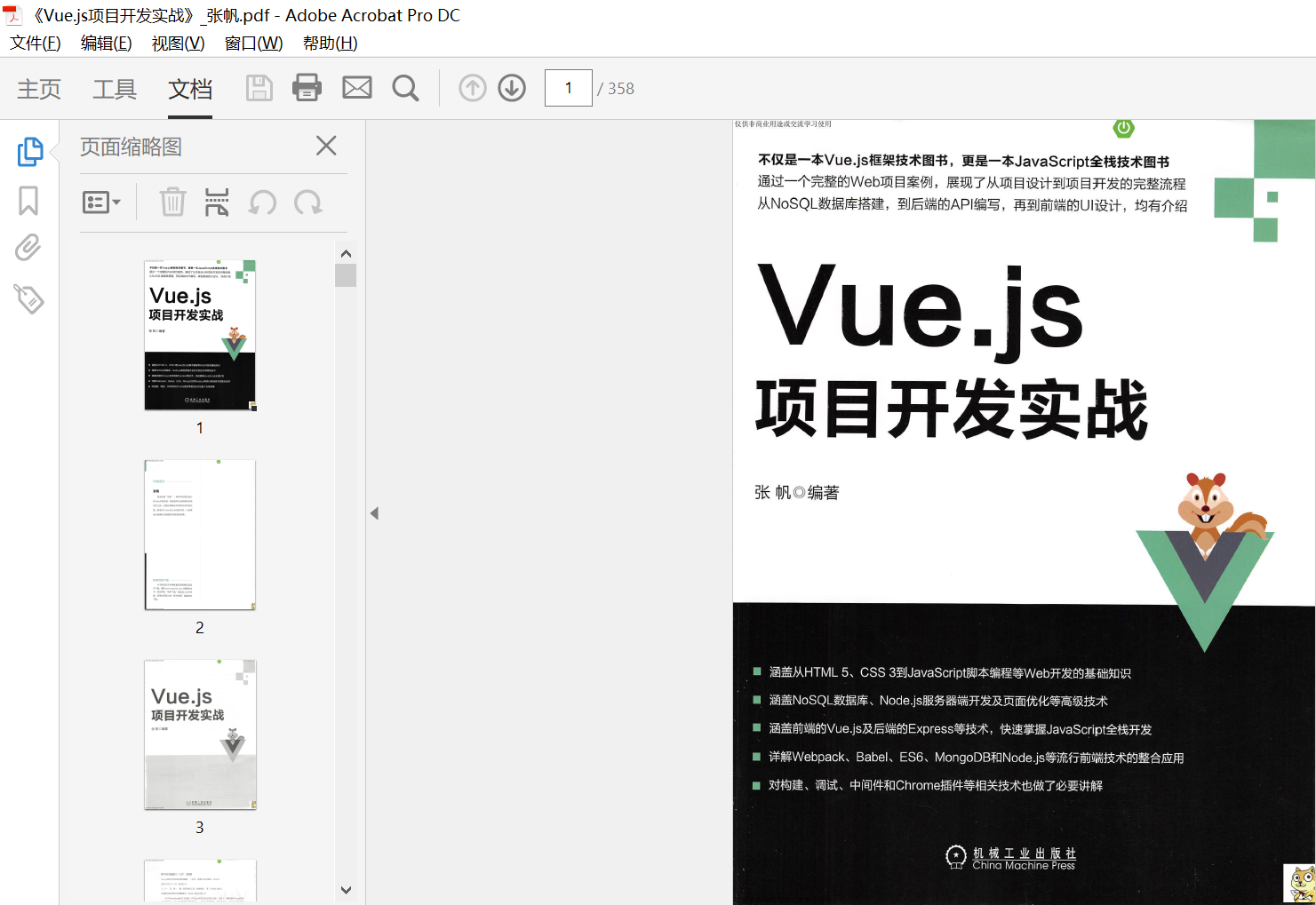
Task: Open thumbnail panel options dropdown
Action: pyautogui.click(x=101, y=202)
